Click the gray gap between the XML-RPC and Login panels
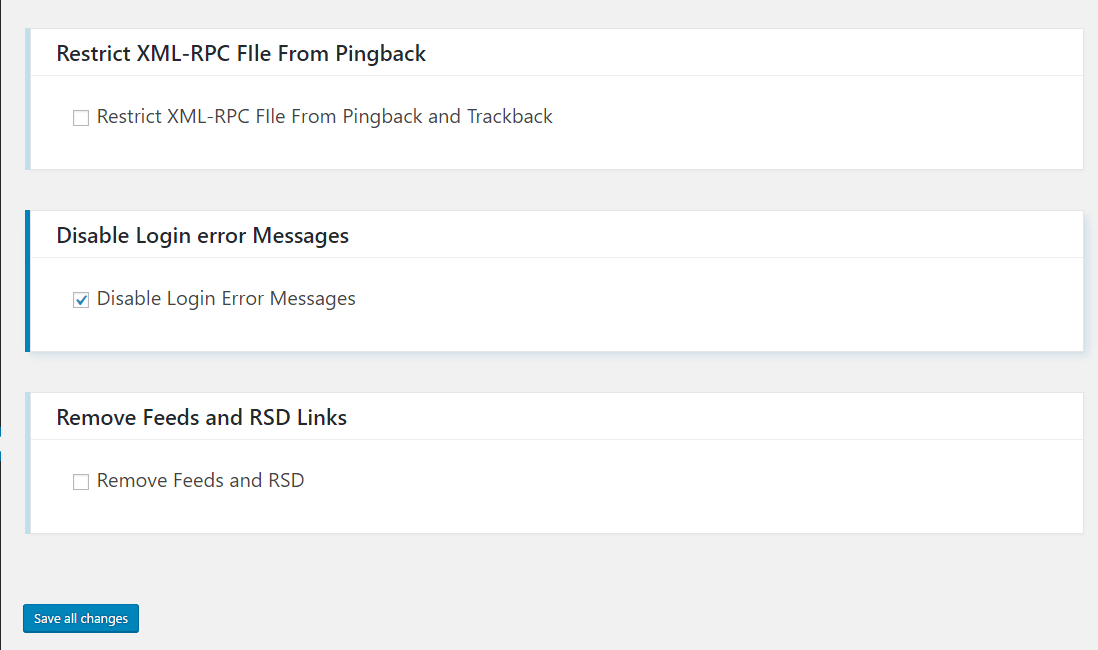Screen dimensions: 1098x650 pyautogui.click(x=553, y=190)
